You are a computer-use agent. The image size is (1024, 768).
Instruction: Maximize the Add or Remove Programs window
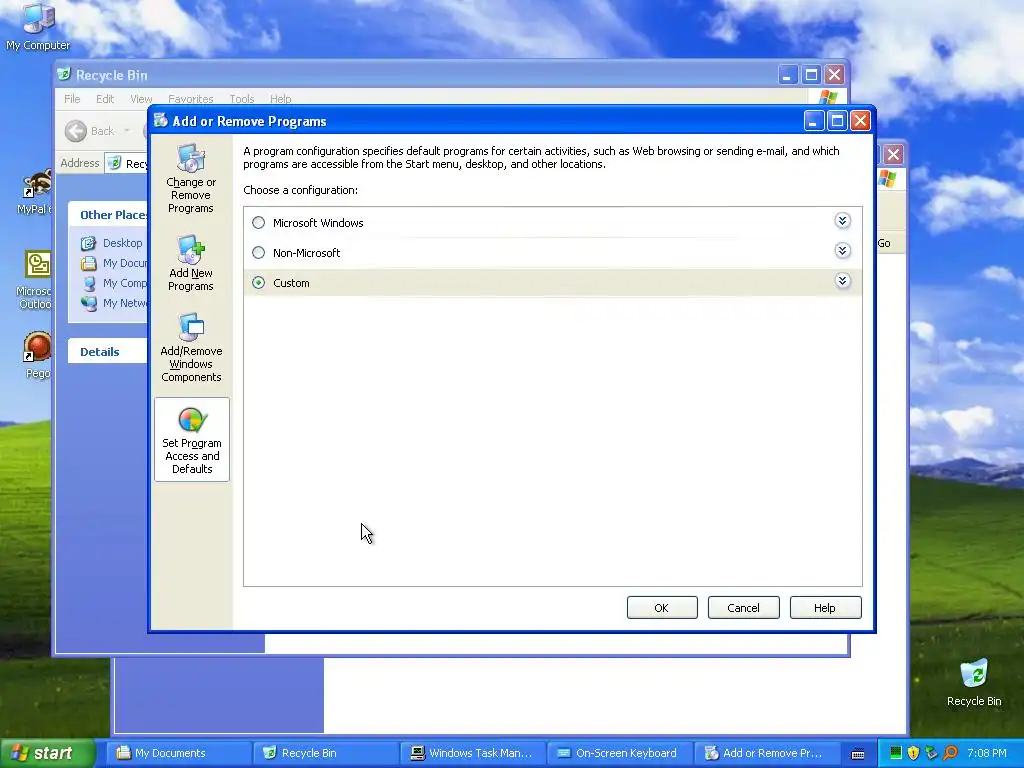pyautogui.click(x=837, y=121)
